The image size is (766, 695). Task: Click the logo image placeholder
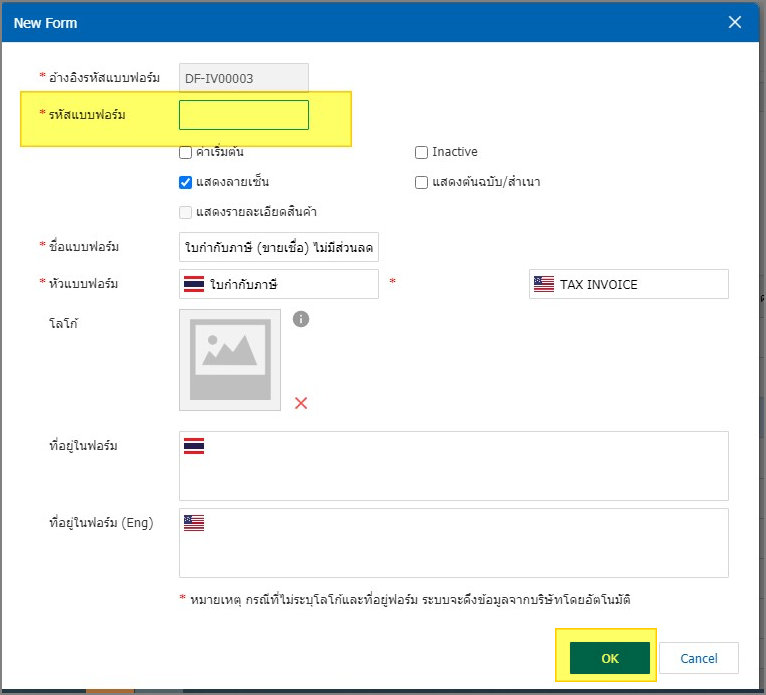pyautogui.click(x=230, y=360)
